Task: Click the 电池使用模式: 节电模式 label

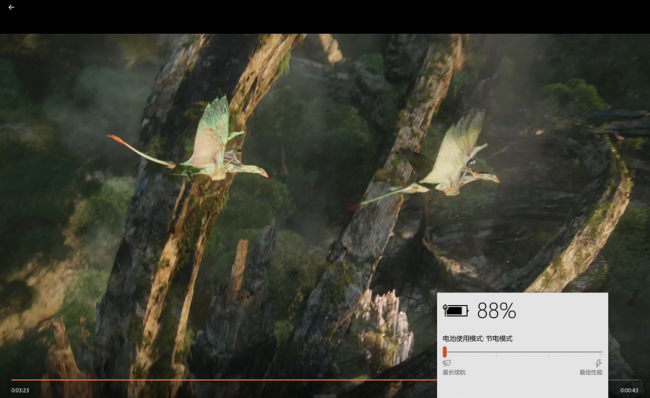Action: pos(478,339)
